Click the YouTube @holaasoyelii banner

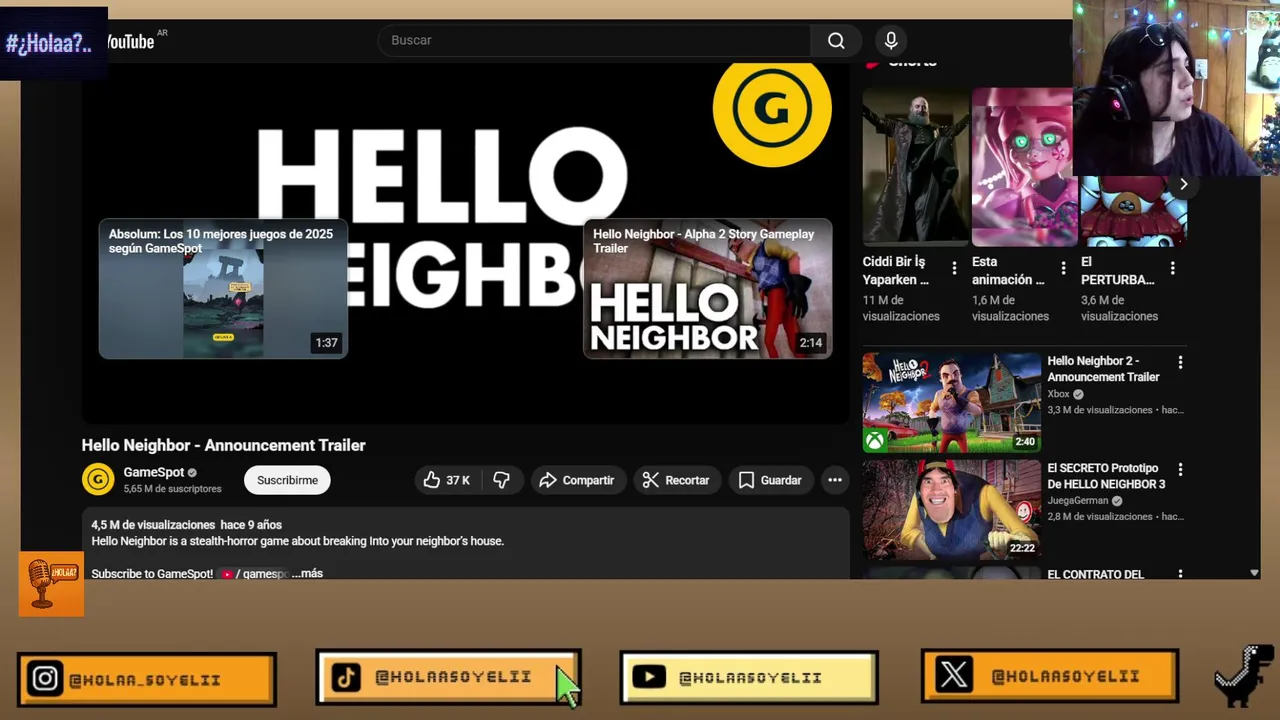749,677
